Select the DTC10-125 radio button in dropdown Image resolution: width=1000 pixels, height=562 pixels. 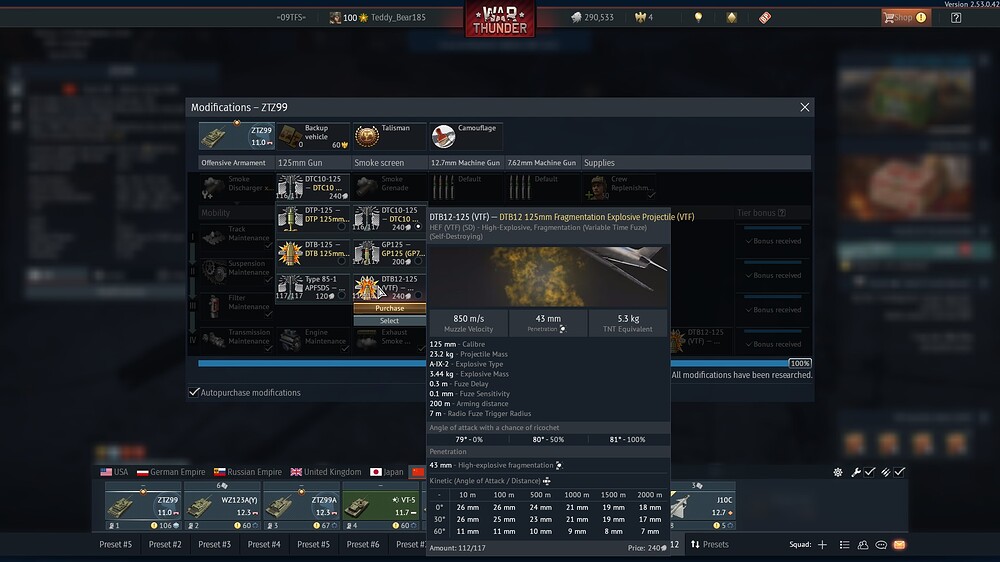pos(419,227)
